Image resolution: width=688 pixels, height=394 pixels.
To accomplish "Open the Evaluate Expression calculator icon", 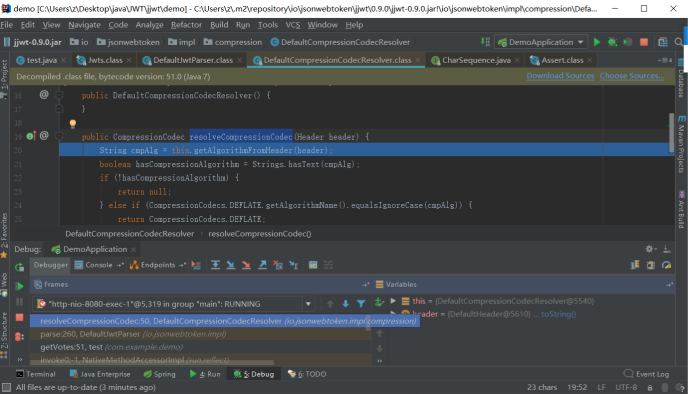I will pos(313,265).
